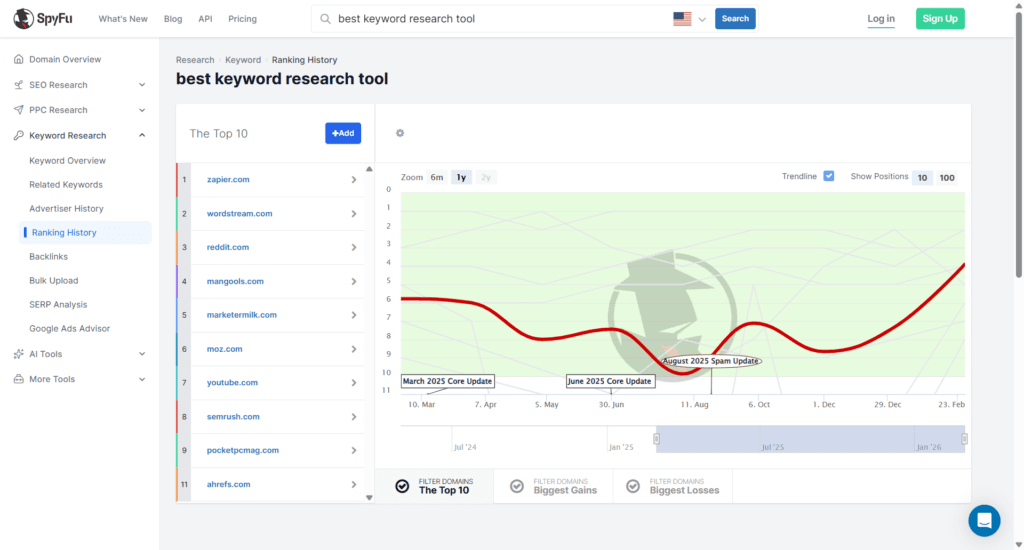Expand SEO Research menu chevron
1024x550 pixels.
142,85
